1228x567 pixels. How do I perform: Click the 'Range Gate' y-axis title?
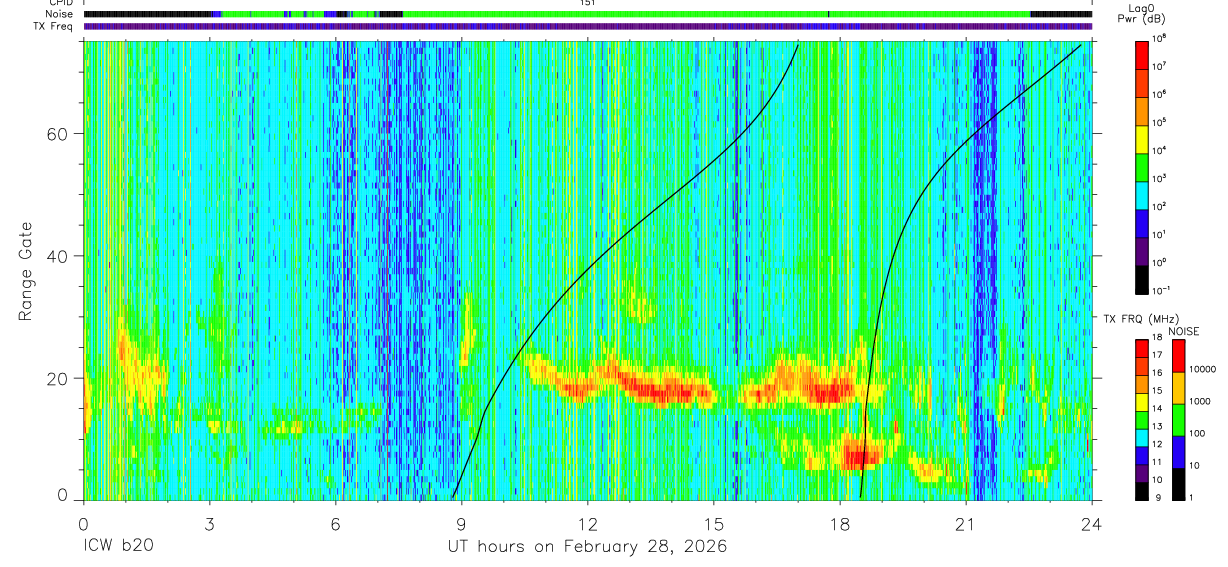point(26,272)
